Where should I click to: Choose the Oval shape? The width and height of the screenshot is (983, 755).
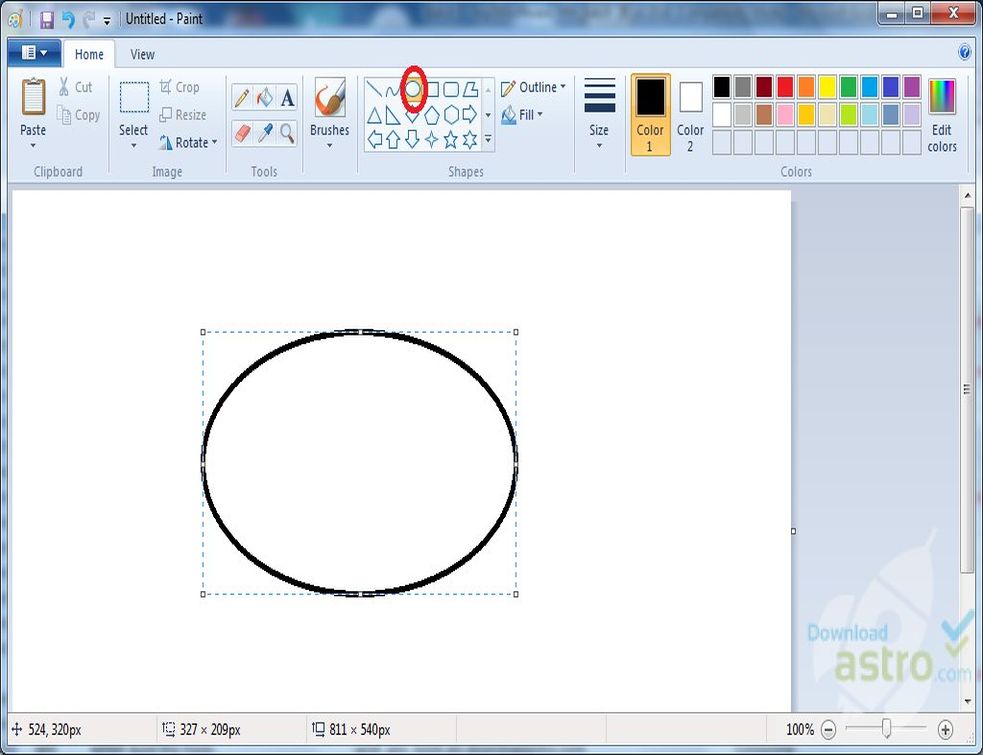(x=413, y=89)
